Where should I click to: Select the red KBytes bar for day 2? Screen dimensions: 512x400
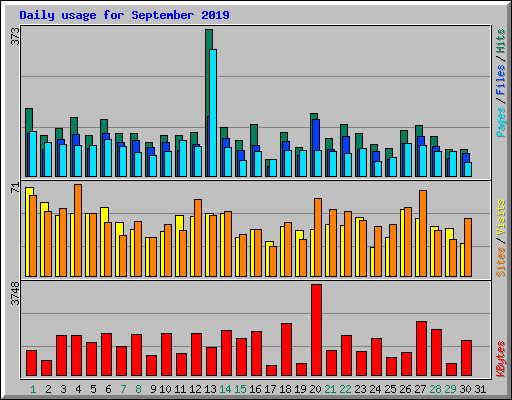[46, 368]
